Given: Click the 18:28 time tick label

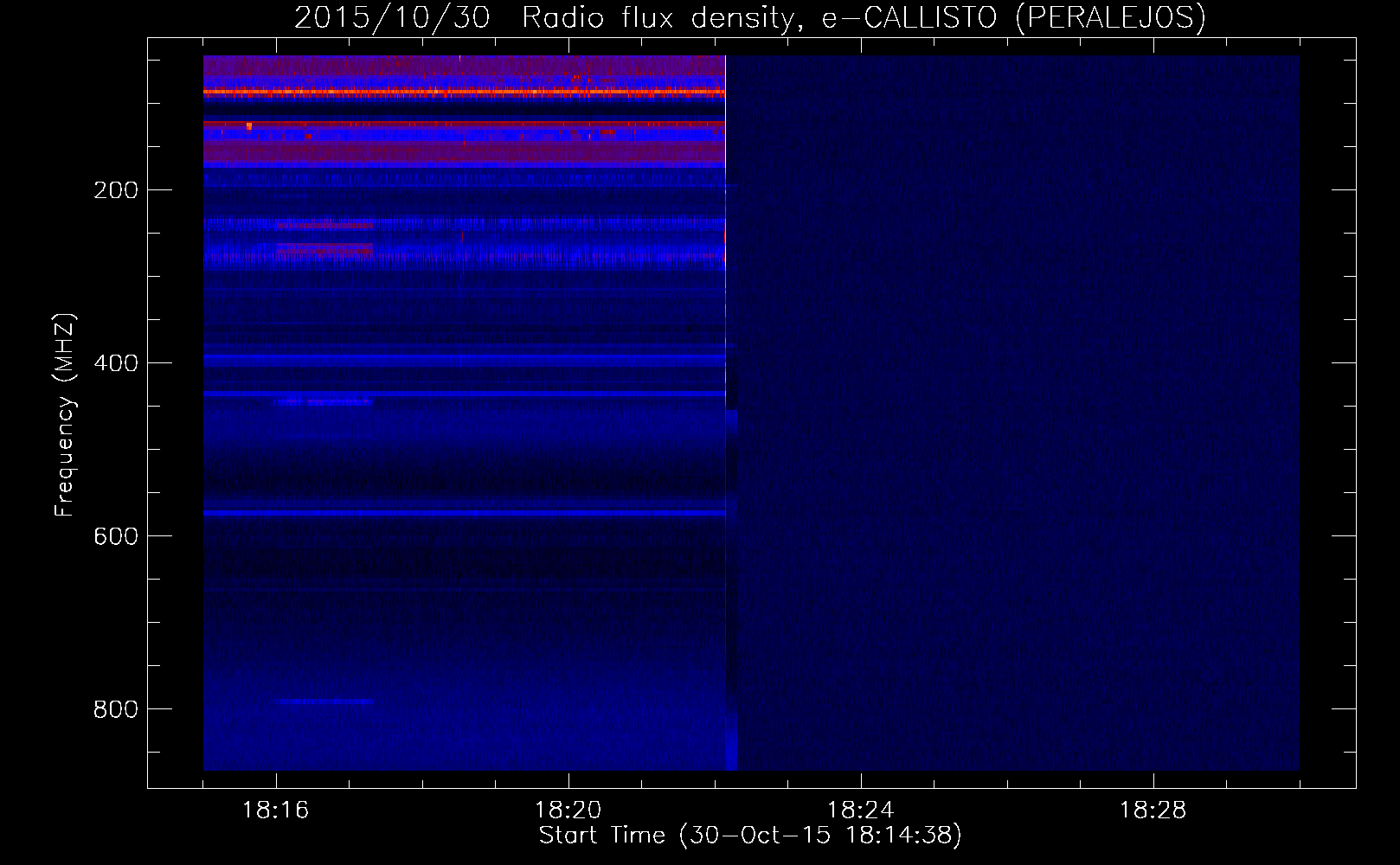Looking at the screenshot, I should (1153, 811).
